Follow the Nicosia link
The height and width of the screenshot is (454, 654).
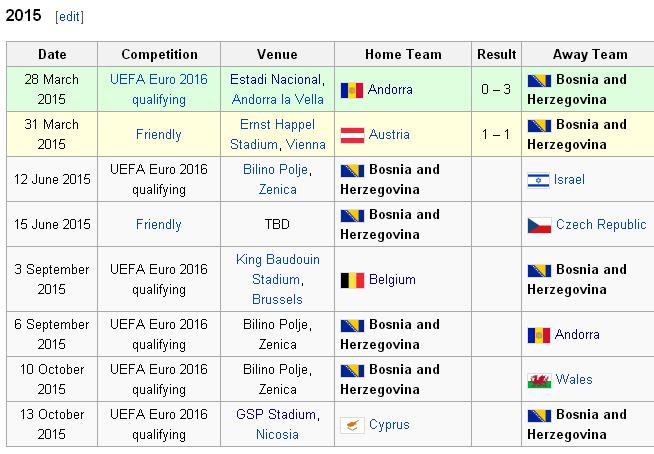click(x=277, y=434)
